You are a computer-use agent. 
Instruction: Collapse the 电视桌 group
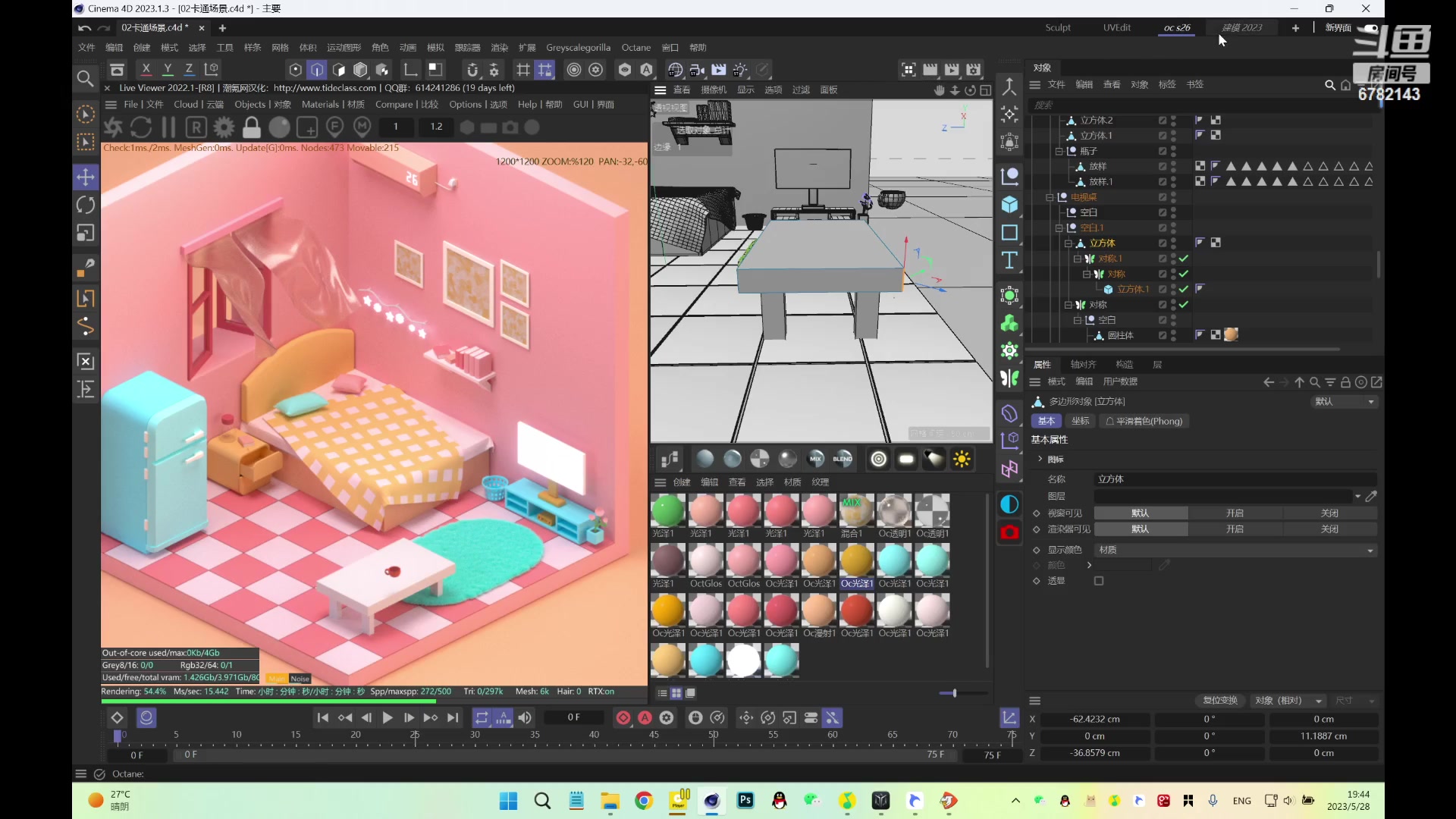tap(1050, 197)
